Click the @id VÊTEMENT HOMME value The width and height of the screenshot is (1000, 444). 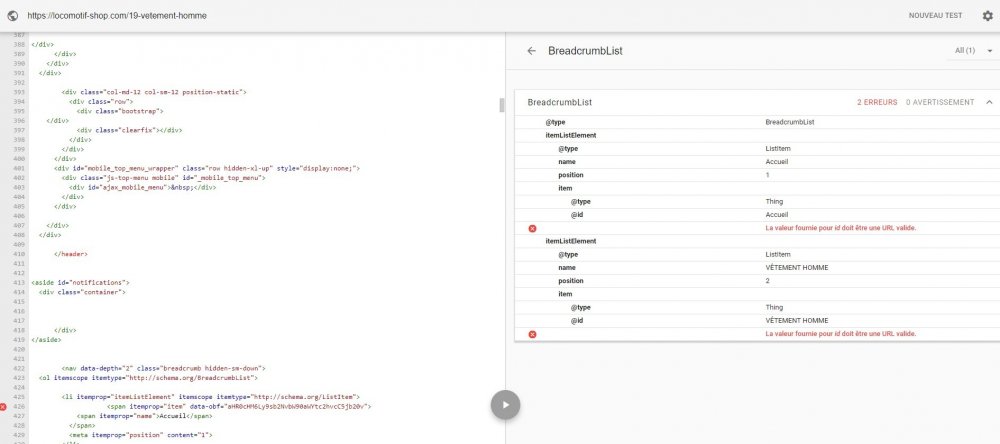coord(797,321)
